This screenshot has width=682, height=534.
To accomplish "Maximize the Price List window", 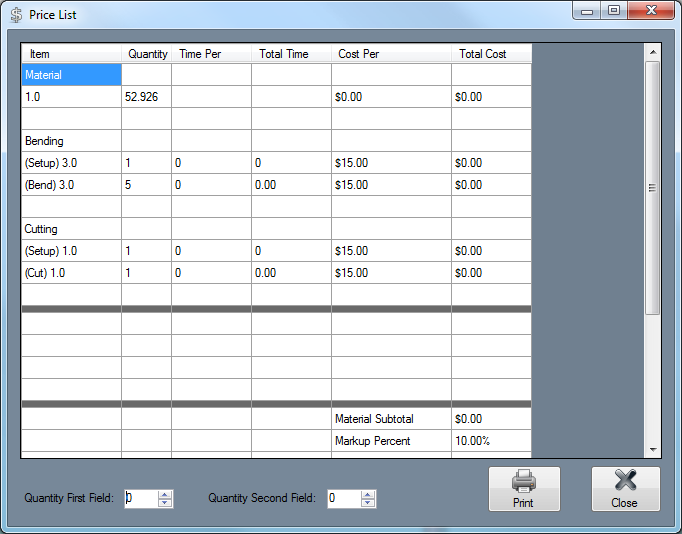I will click(614, 10).
